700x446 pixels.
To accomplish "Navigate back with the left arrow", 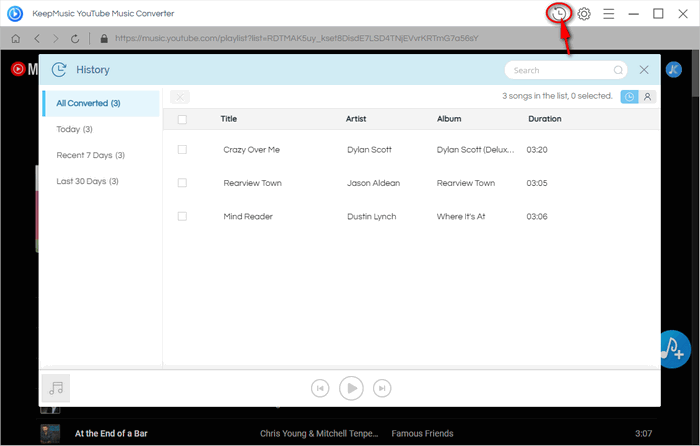I will (x=37, y=39).
